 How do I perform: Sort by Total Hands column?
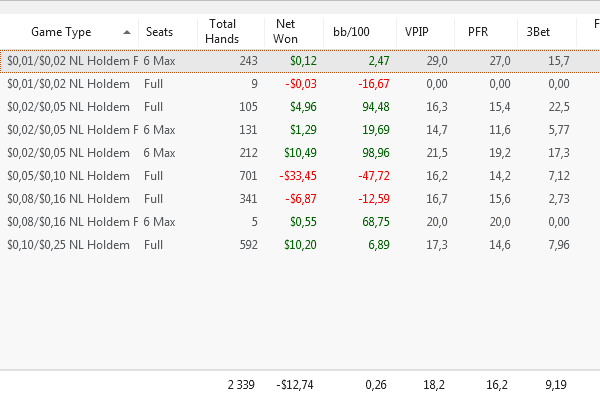click(231, 32)
